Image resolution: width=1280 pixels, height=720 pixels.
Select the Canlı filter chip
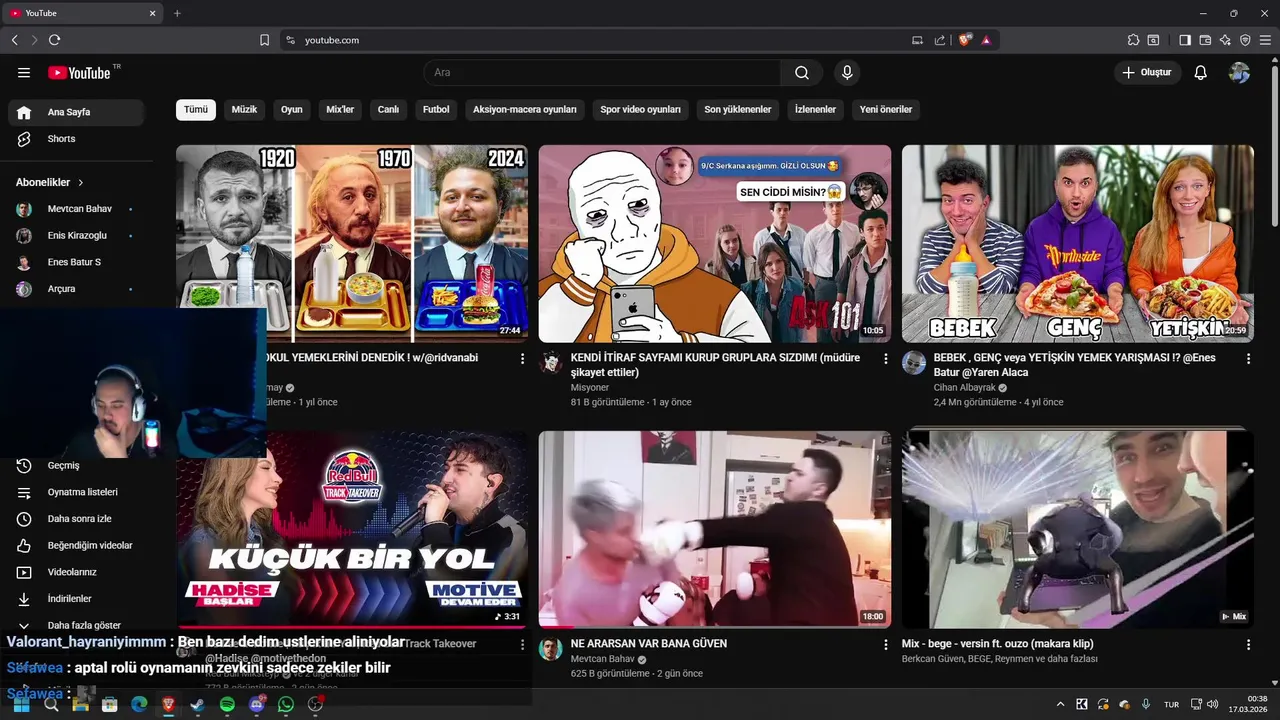point(388,109)
